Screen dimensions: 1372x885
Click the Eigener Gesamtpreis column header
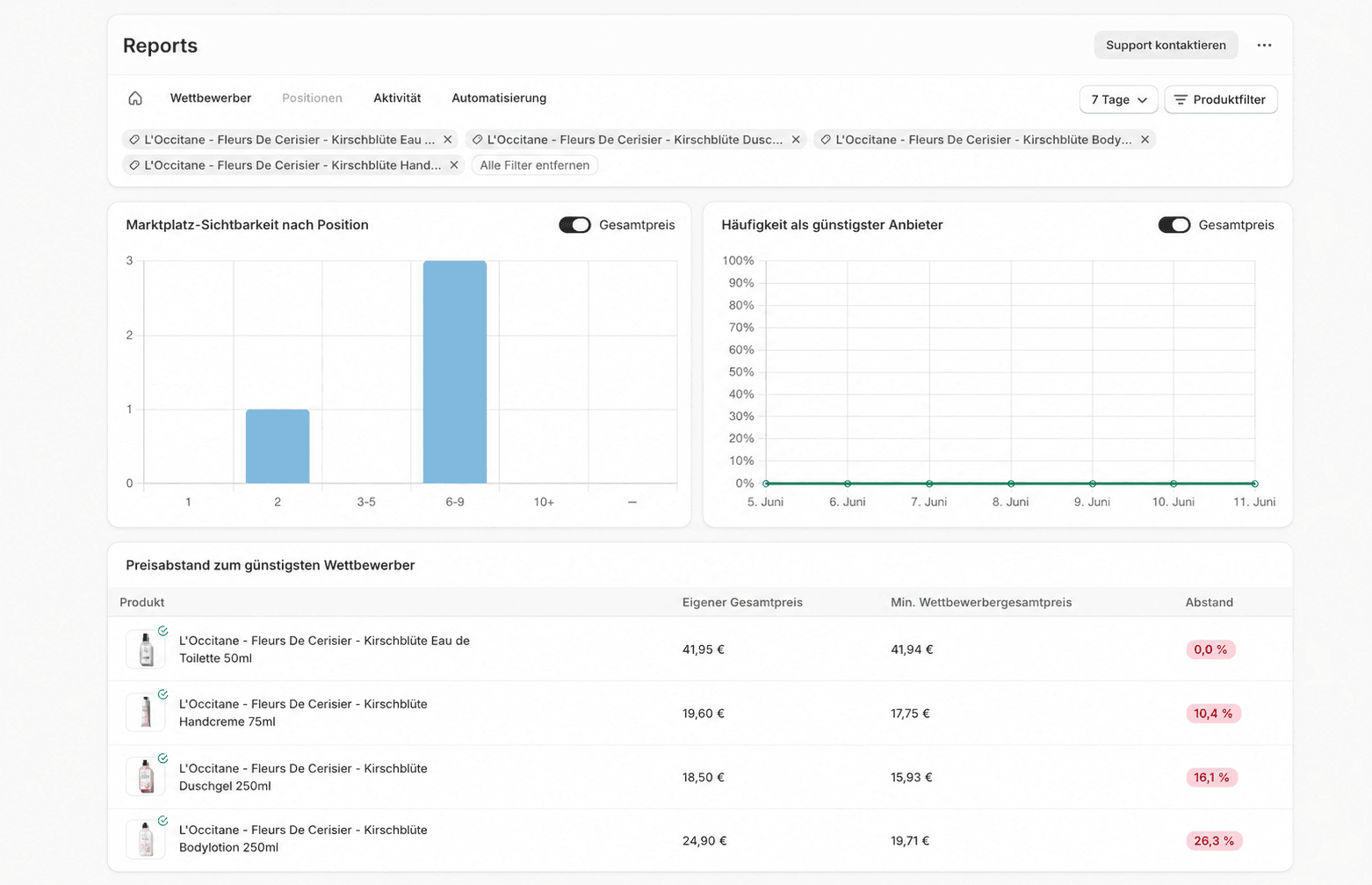click(742, 602)
